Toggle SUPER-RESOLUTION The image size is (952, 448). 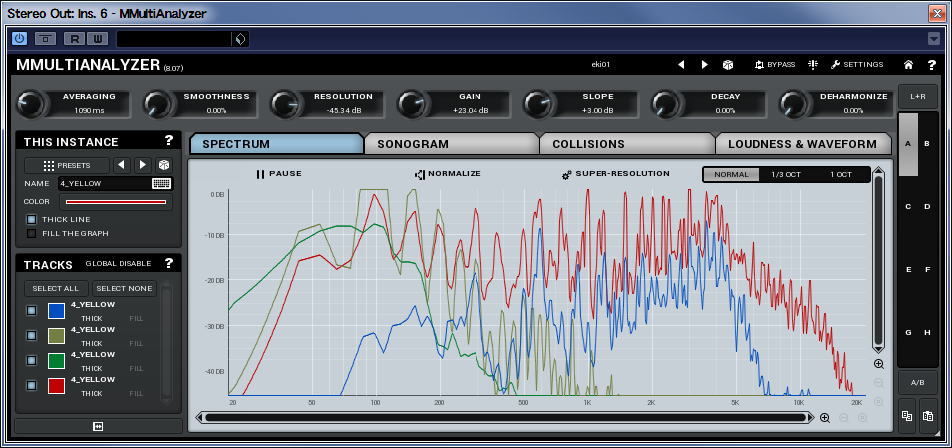[x=616, y=174]
